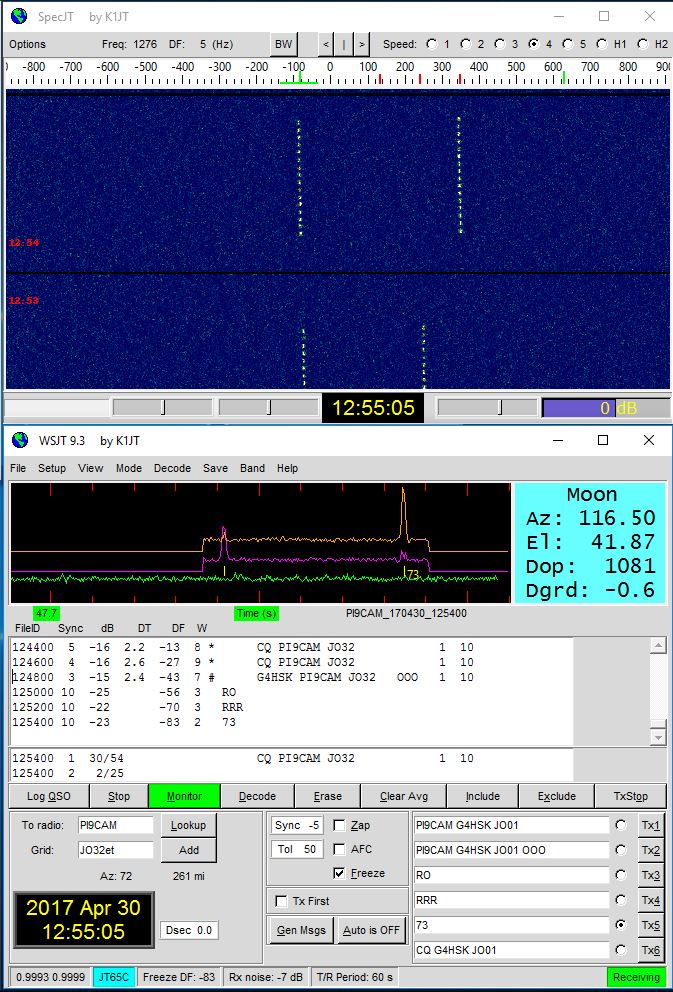Click the WSJT 9.3 globe window icon
673x992 pixels.
click(x=18, y=440)
